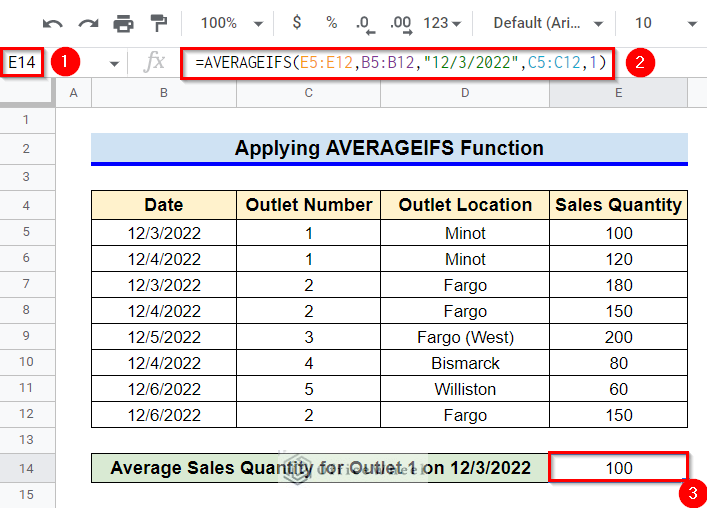The height and width of the screenshot is (508, 707).
Task: Expand the Default font dropdown
Action: [549, 23]
